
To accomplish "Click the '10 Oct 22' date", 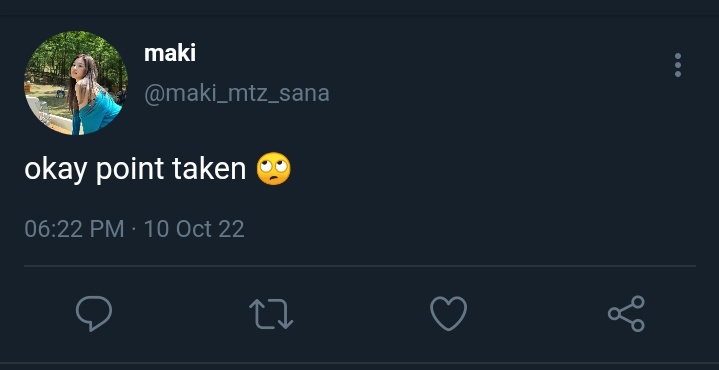I will (x=194, y=229).
